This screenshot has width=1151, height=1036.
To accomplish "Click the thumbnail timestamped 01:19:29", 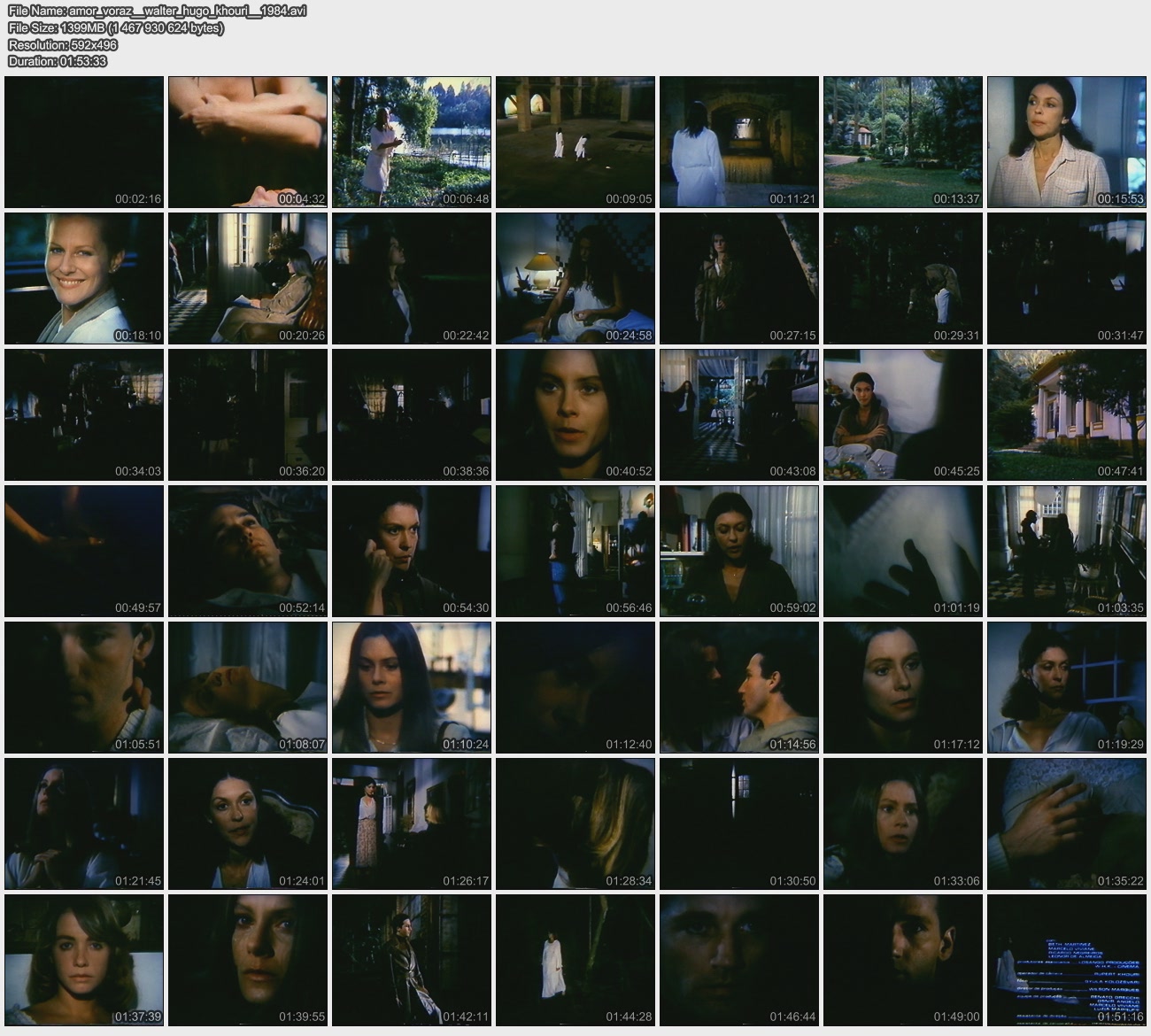I will [x=1066, y=687].
